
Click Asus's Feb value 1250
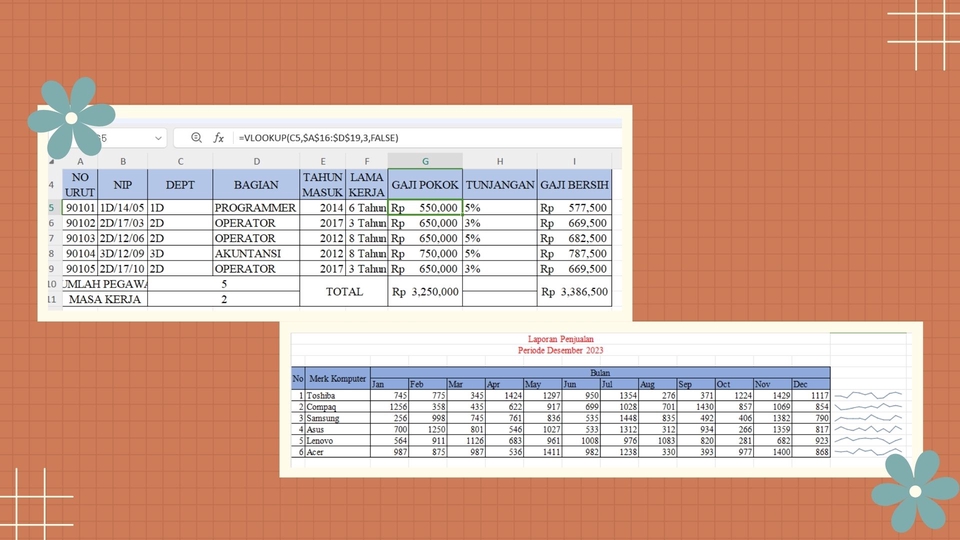(427, 429)
